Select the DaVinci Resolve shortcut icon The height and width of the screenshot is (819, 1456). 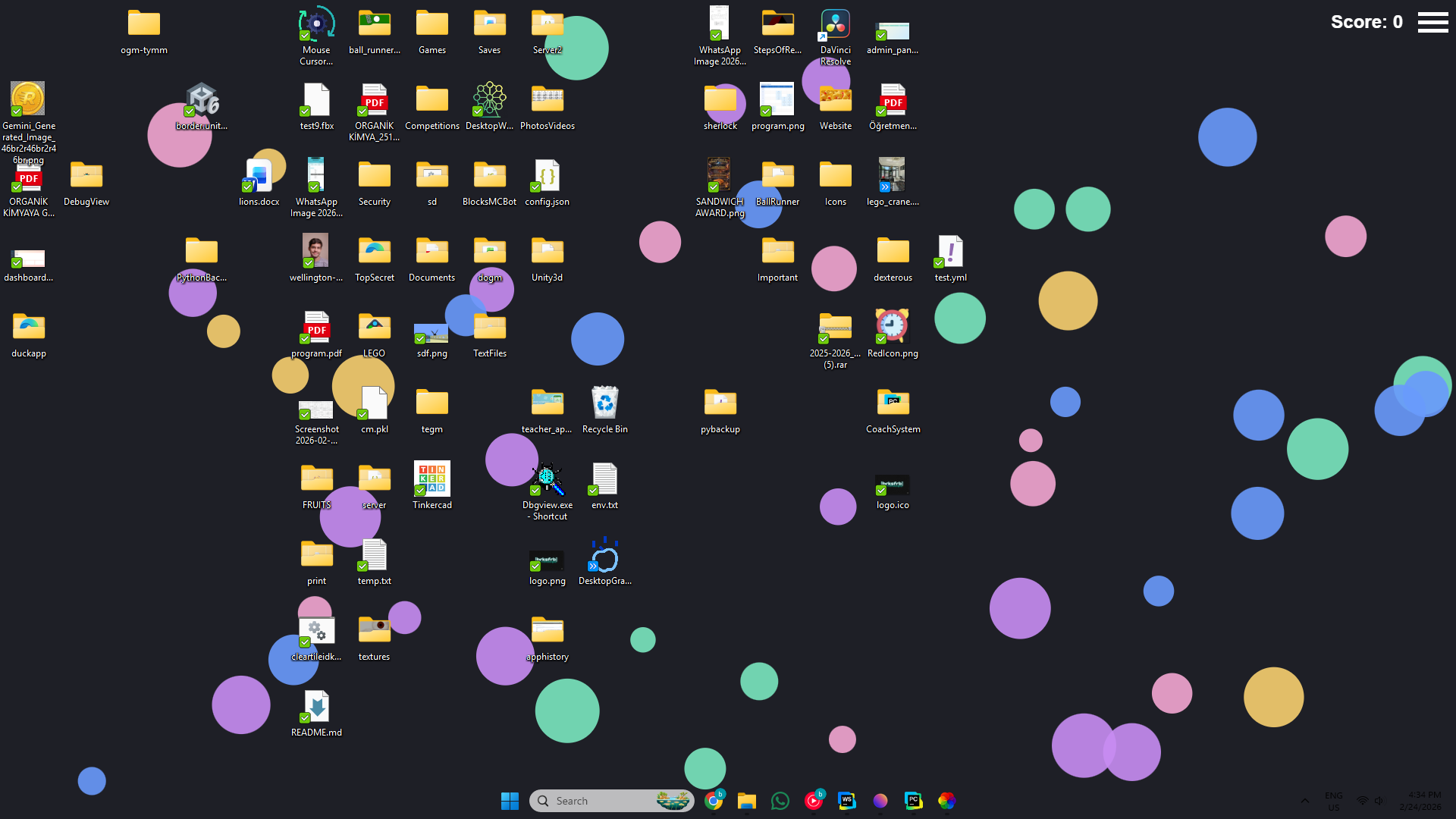click(835, 24)
